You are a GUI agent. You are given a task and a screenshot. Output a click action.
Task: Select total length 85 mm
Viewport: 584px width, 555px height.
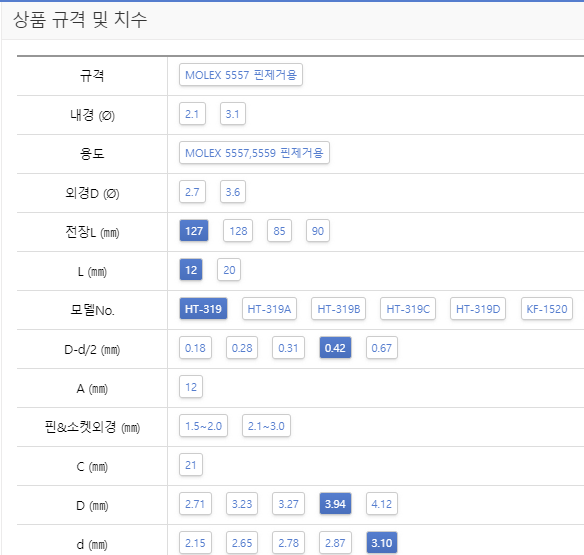(x=279, y=231)
